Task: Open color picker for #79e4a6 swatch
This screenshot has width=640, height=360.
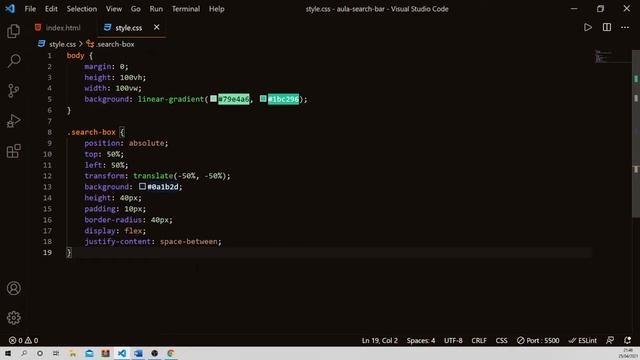Action: pyautogui.click(x=213, y=99)
